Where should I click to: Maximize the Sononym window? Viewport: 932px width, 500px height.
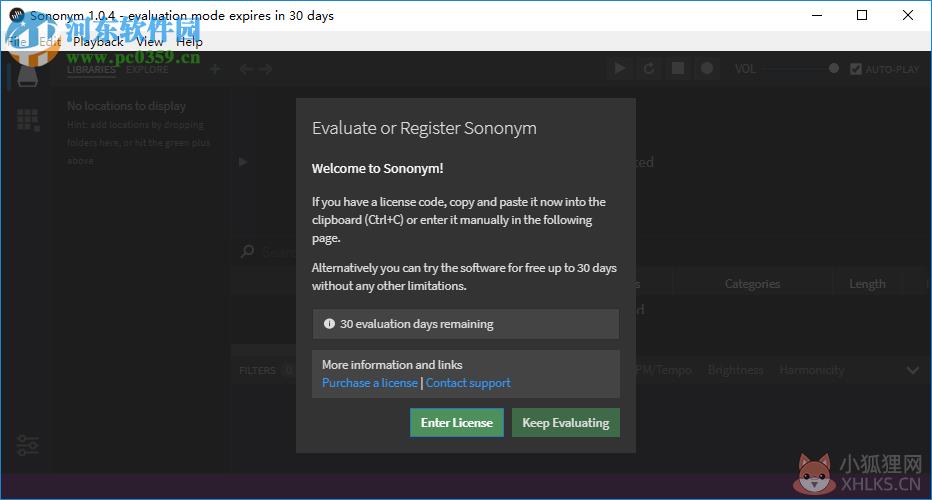(862, 15)
